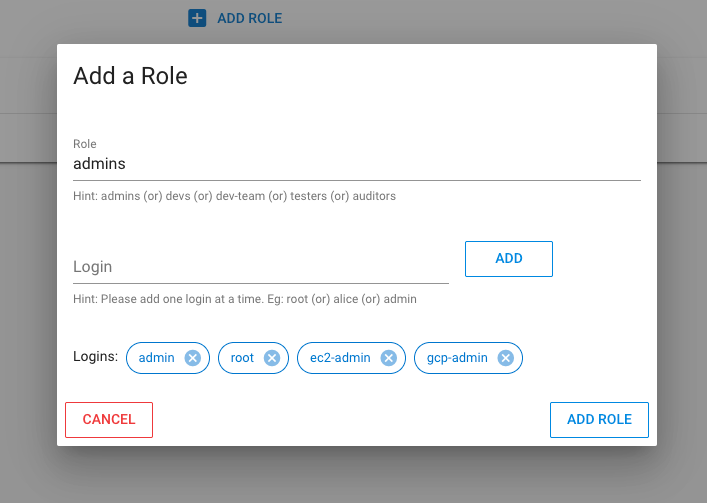
Task: Delete the ec2-admin chip using its x icon
Action: click(388, 358)
